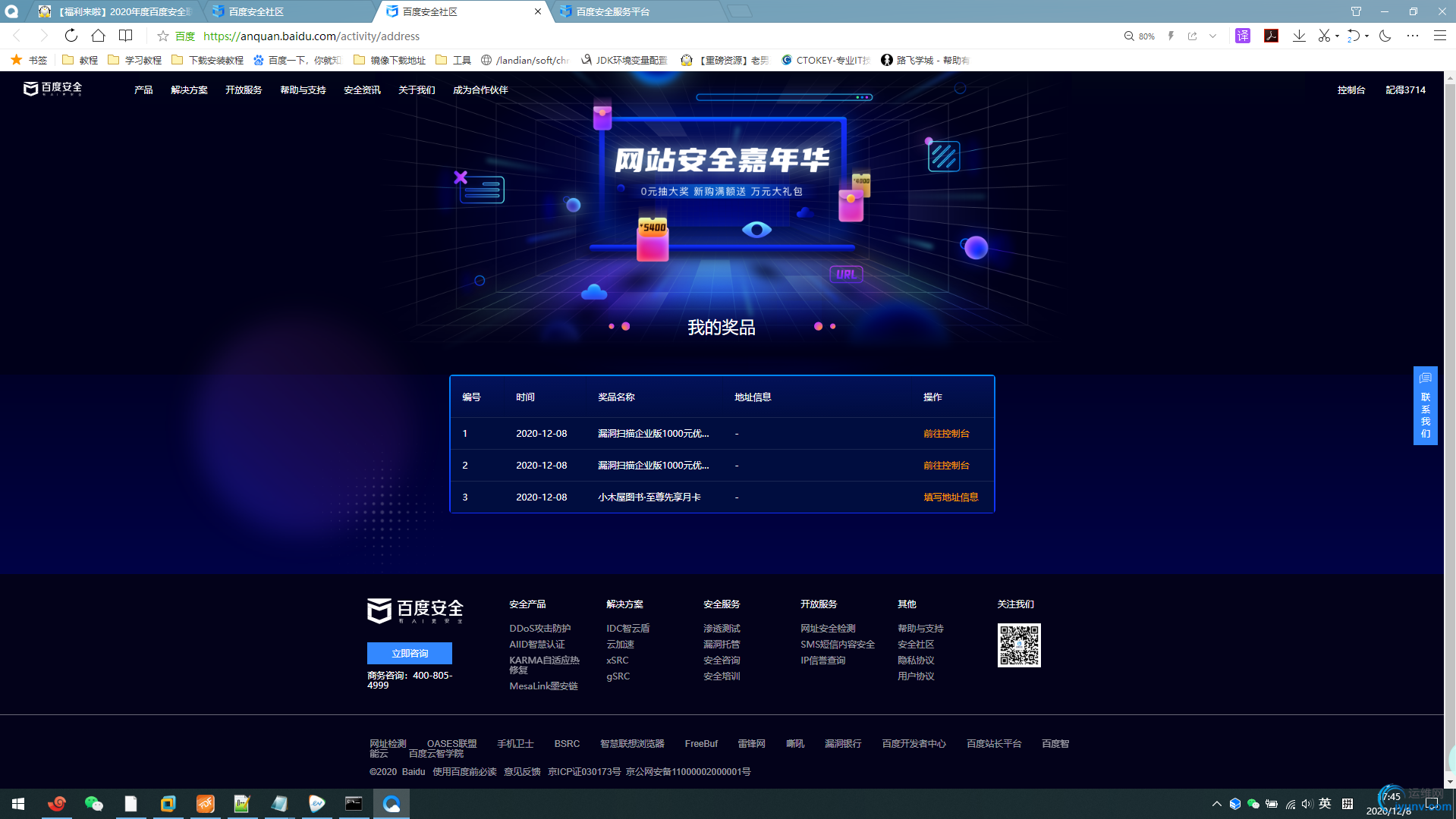Open the hamburger main menu
Viewport: 1456px width, 819px height.
tap(1439, 36)
